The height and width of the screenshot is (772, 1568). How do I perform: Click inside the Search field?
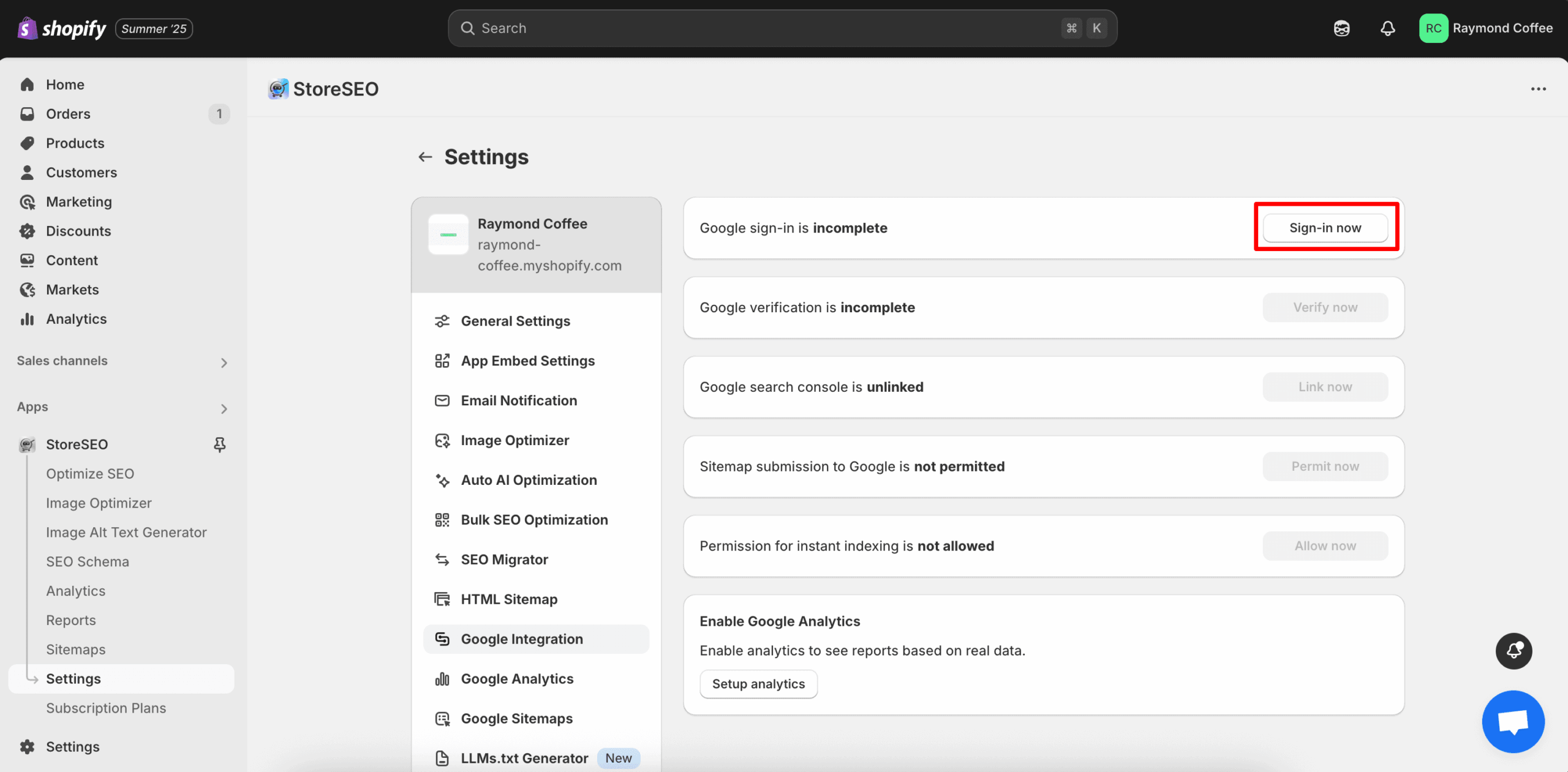tap(782, 28)
